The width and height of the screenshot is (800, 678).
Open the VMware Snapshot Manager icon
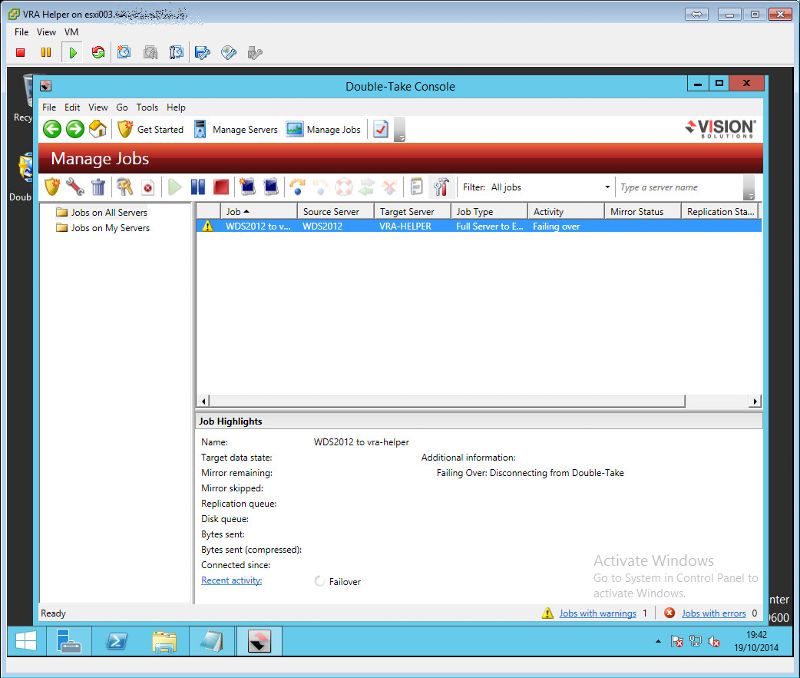pyautogui.click(x=176, y=53)
